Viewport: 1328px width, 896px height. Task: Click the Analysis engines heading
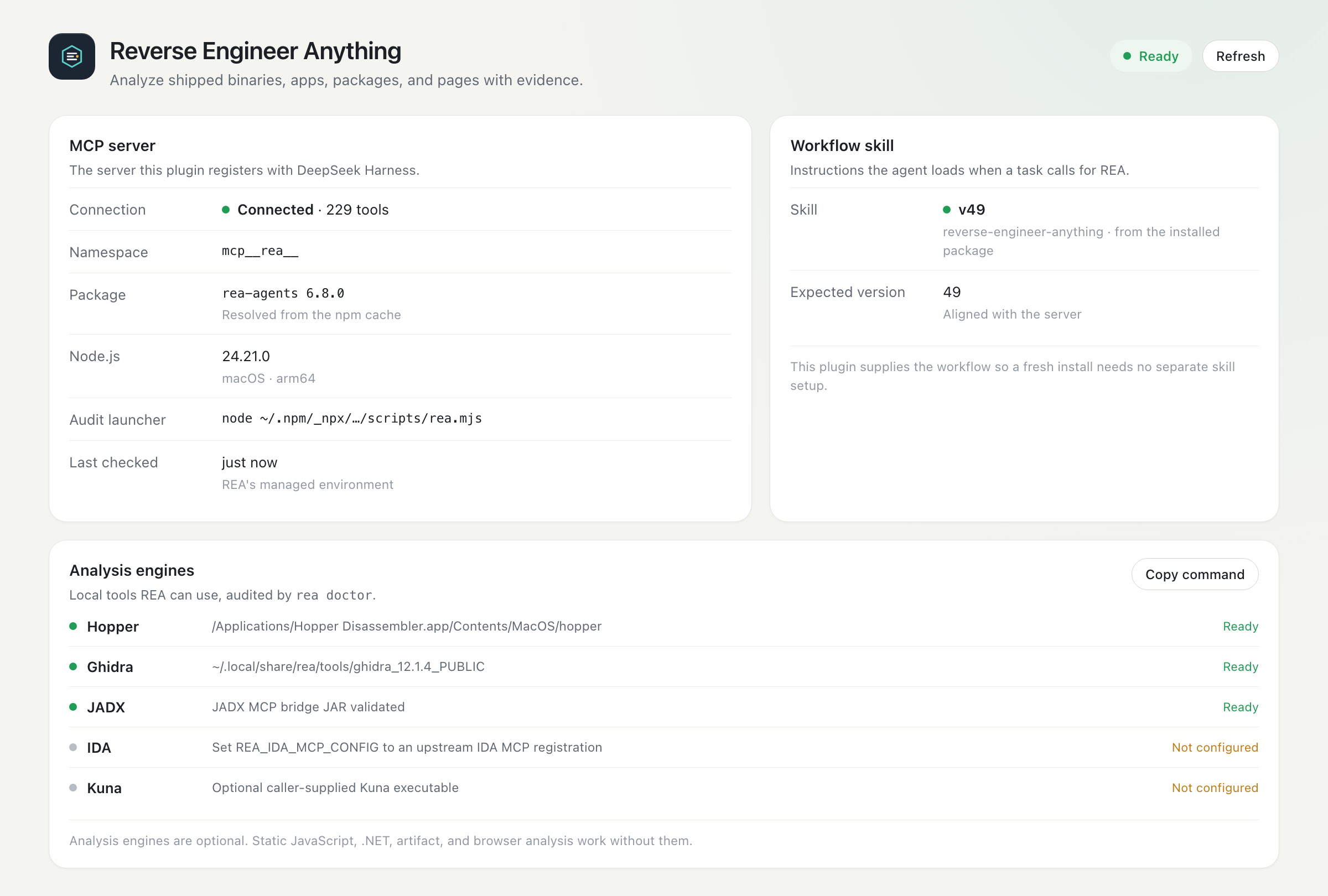point(132,570)
